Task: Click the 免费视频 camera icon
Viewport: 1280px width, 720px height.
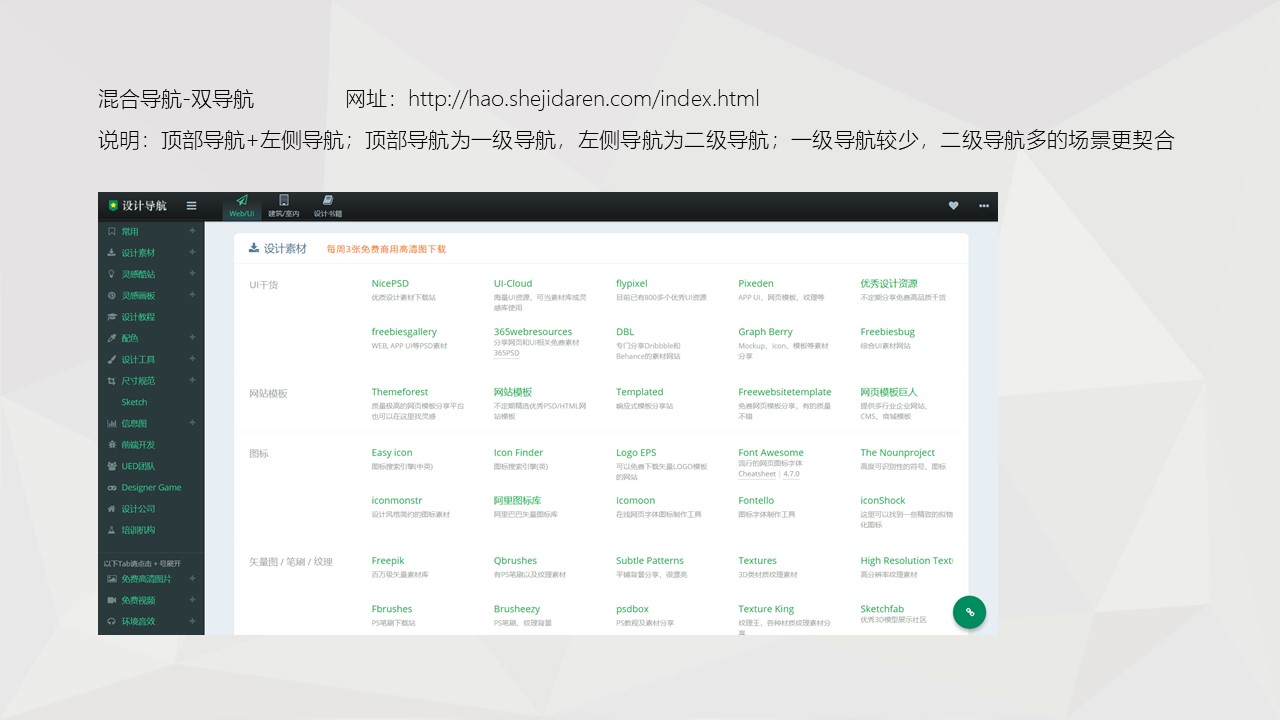Action: click(x=112, y=600)
